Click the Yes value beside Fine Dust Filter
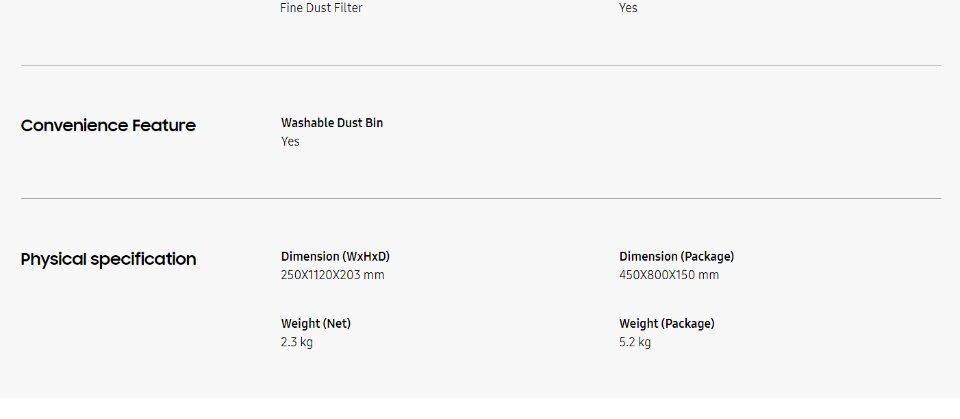Screen dimensions: 960x419 coord(628,8)
